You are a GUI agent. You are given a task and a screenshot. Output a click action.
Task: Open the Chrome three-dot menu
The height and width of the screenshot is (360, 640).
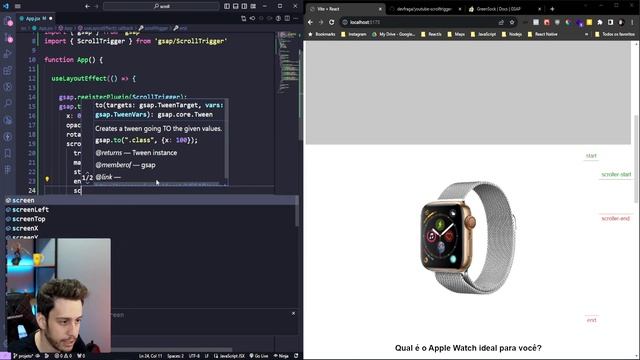(632, 22)
